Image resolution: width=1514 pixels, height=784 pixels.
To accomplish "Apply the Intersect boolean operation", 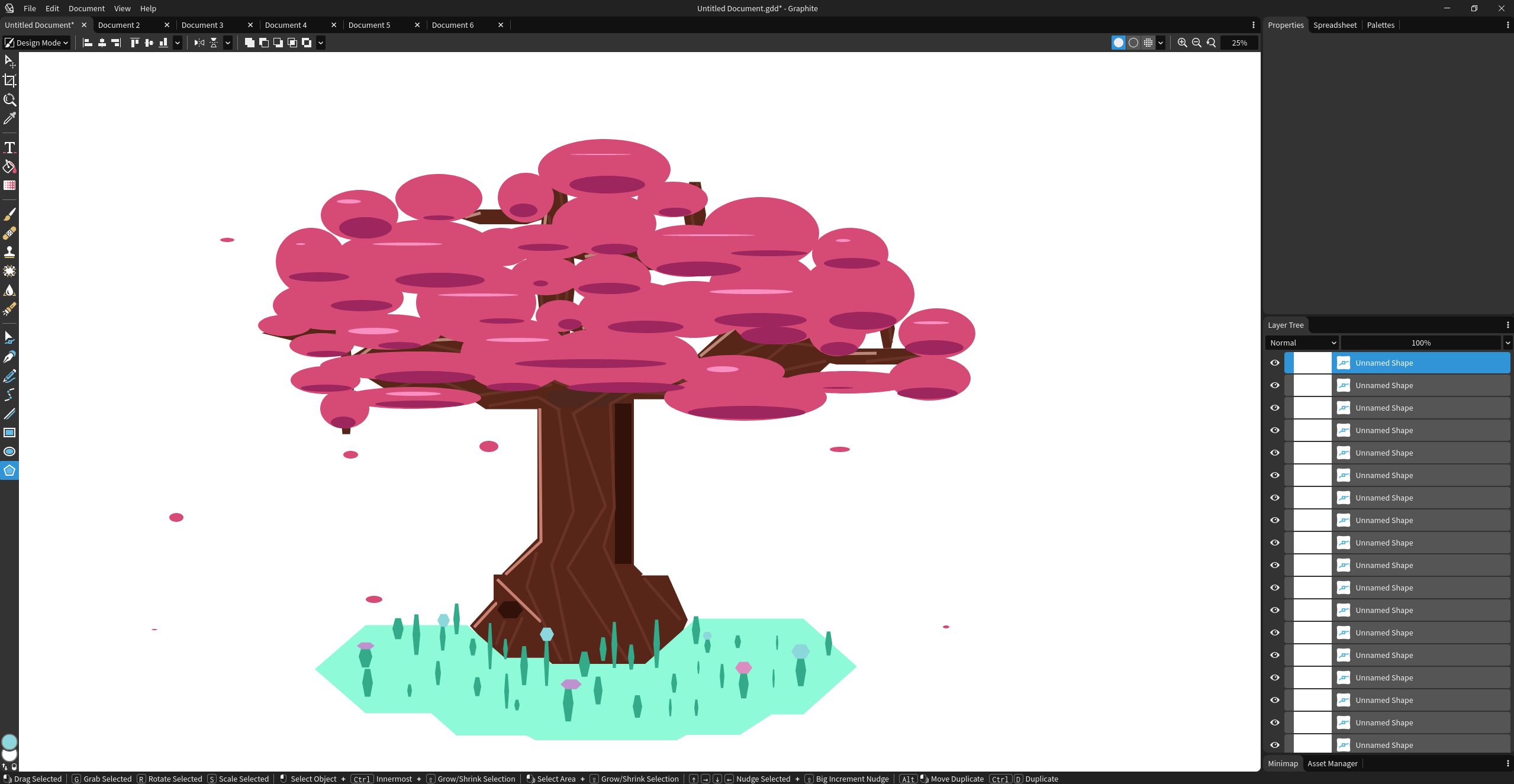I will click(292, 43).
